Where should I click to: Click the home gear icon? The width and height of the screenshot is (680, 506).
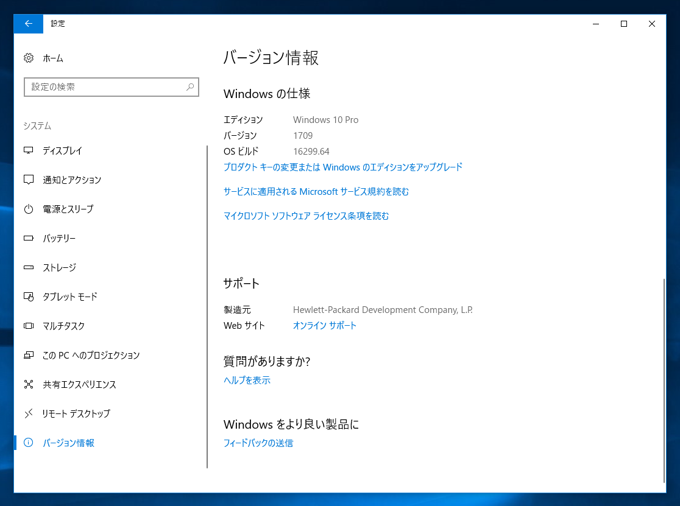[29, 58]
